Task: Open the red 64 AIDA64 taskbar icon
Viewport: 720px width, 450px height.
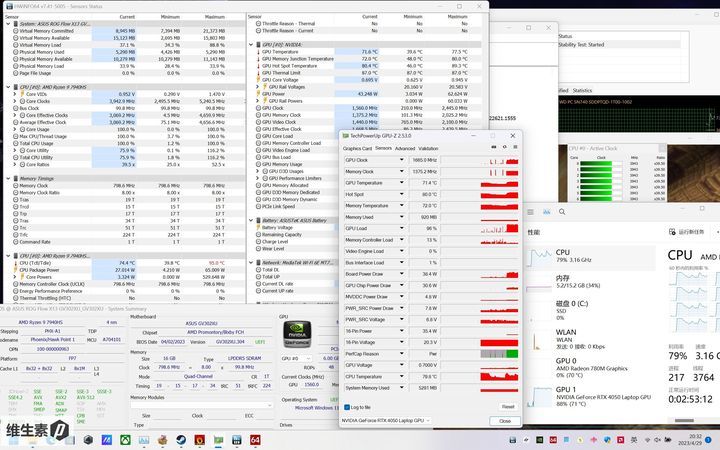Action: click(x=255, y=440)
